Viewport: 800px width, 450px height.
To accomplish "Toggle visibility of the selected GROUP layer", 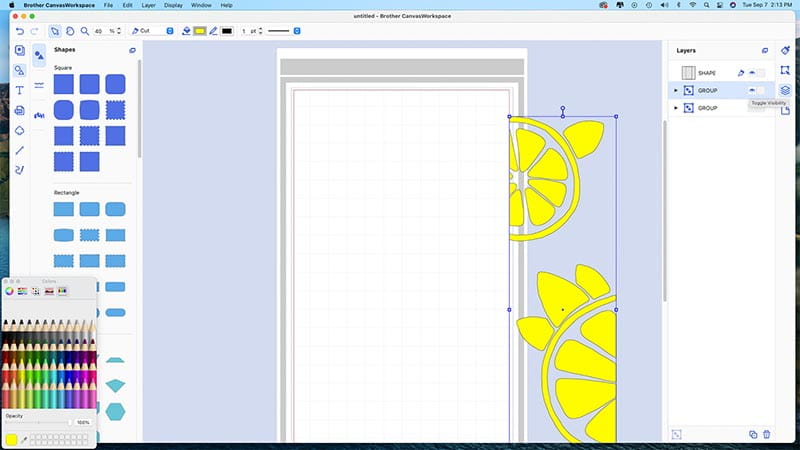I will pos(751,90).
